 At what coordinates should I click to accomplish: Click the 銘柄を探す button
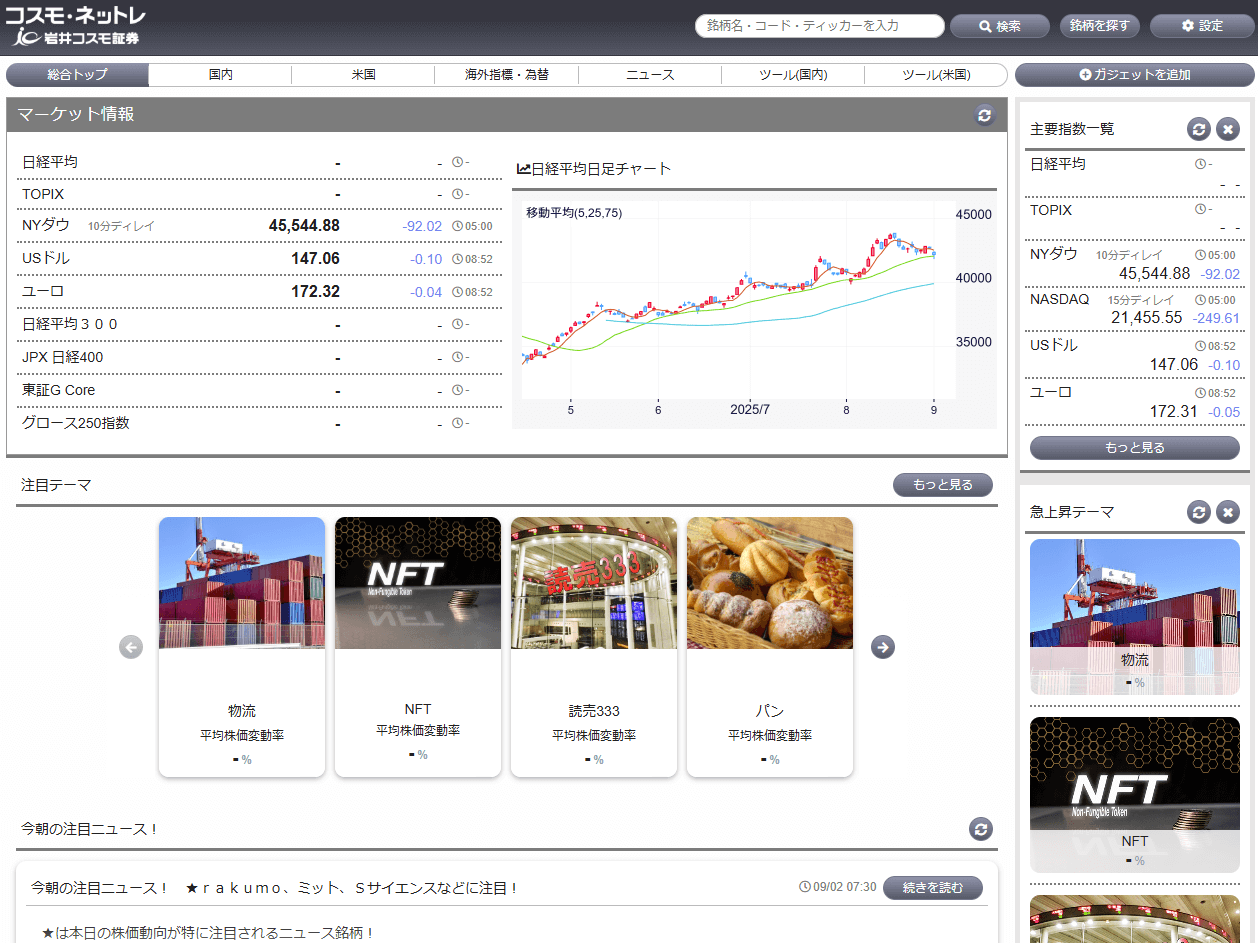point(1099,26)
